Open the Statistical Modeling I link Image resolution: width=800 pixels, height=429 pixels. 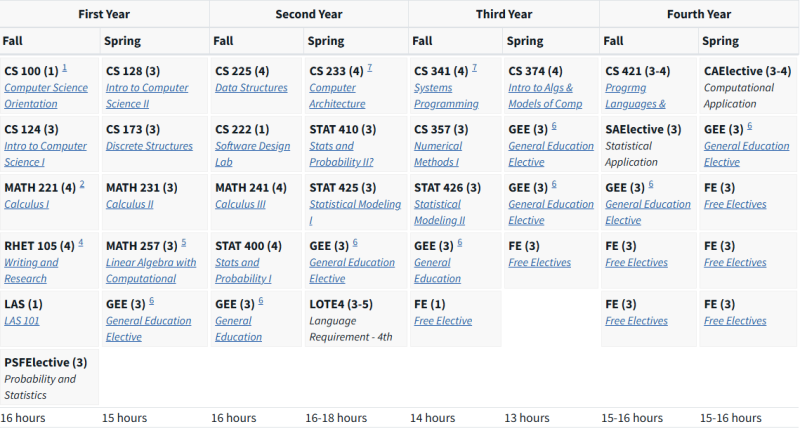tap(355, 212)
